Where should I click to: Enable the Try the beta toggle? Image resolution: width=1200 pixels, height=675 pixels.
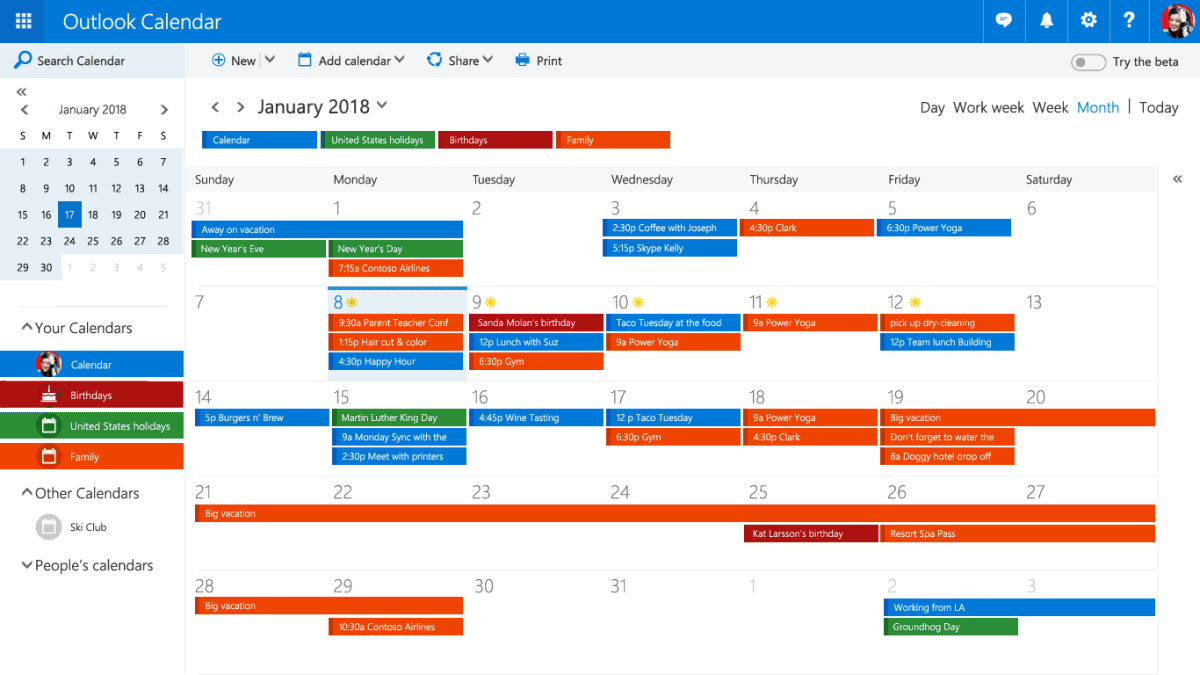[x=1087, y=62]
